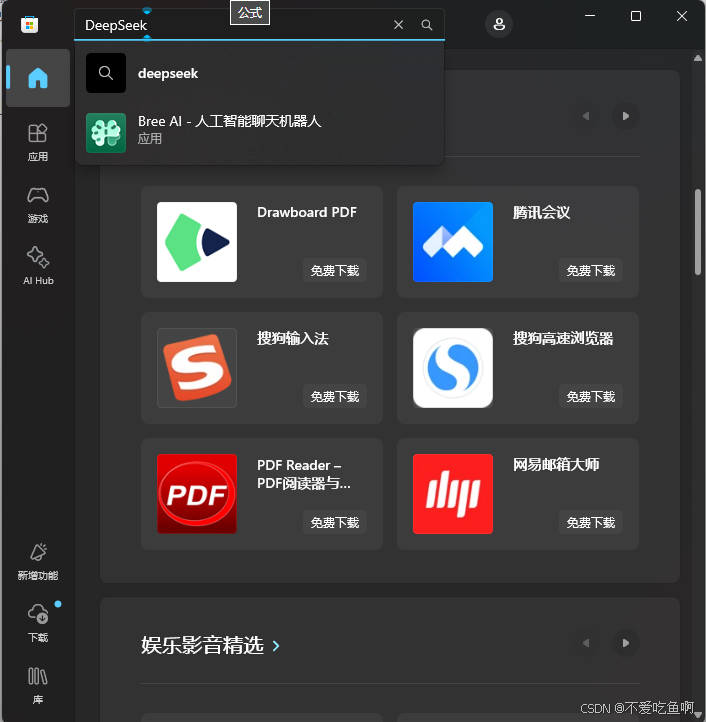Open the 搜狗输入法 app icon

[197, 368]
